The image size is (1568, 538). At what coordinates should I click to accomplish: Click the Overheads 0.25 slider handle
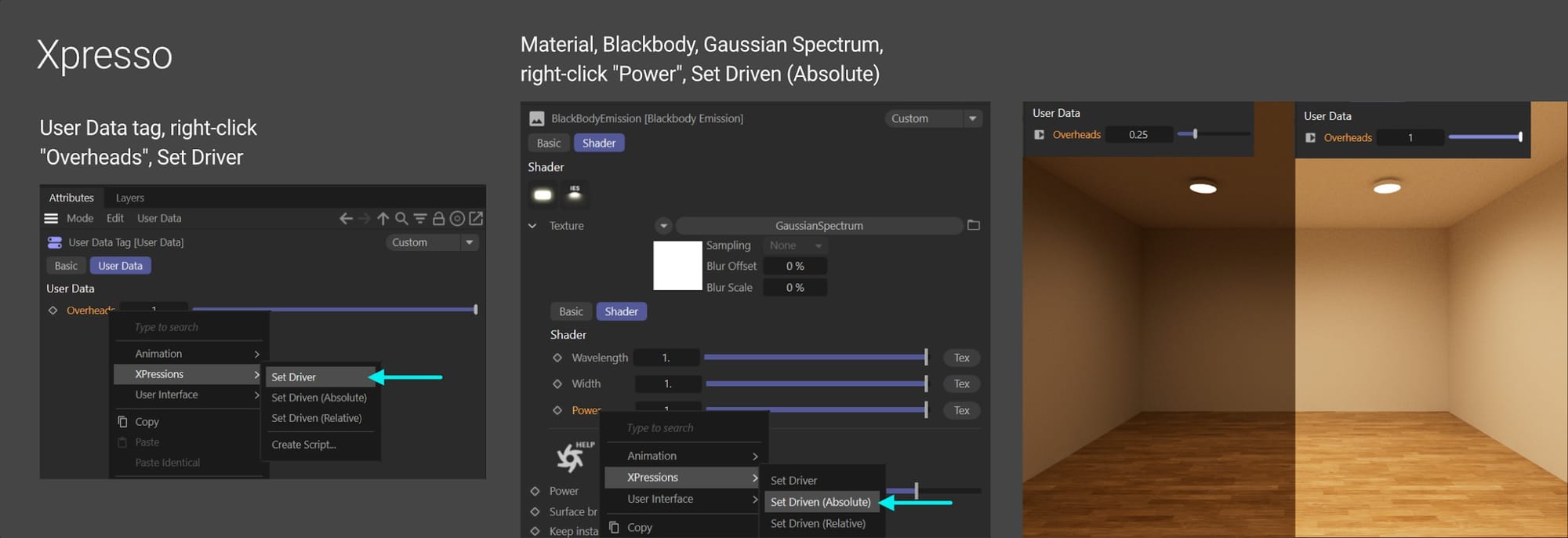[1195, 134]
